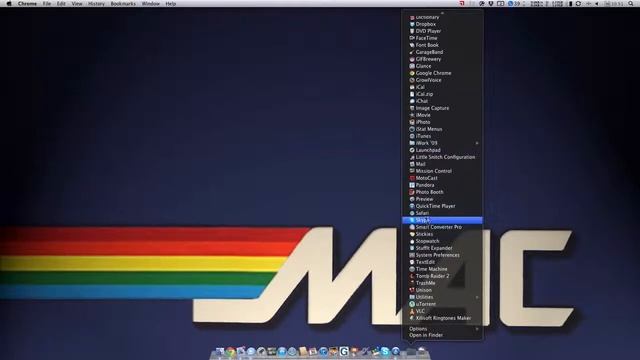Open Mission Control from the list
The image size is (640, 360).
pyautogui.click(x=442, y=171)
